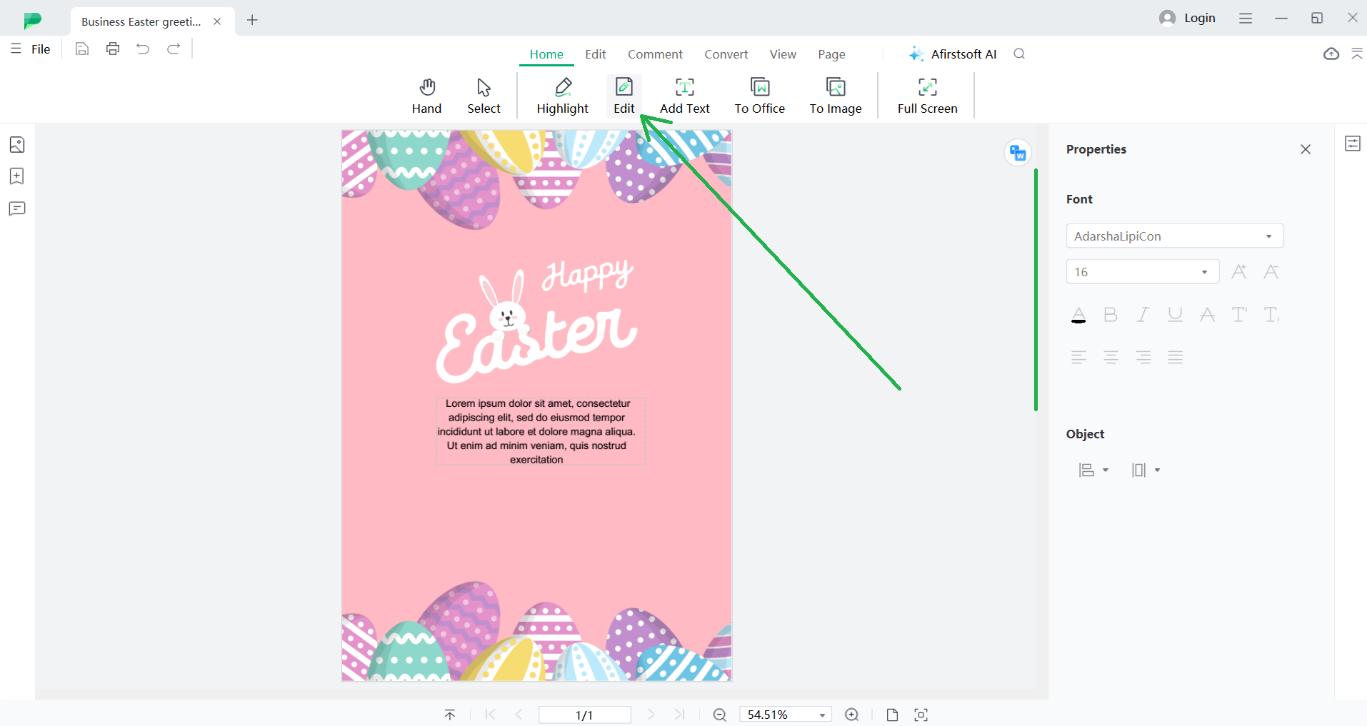Close the Properties panel
This screenshot has width=1367, height=726.
click(x=1305, y=149)
